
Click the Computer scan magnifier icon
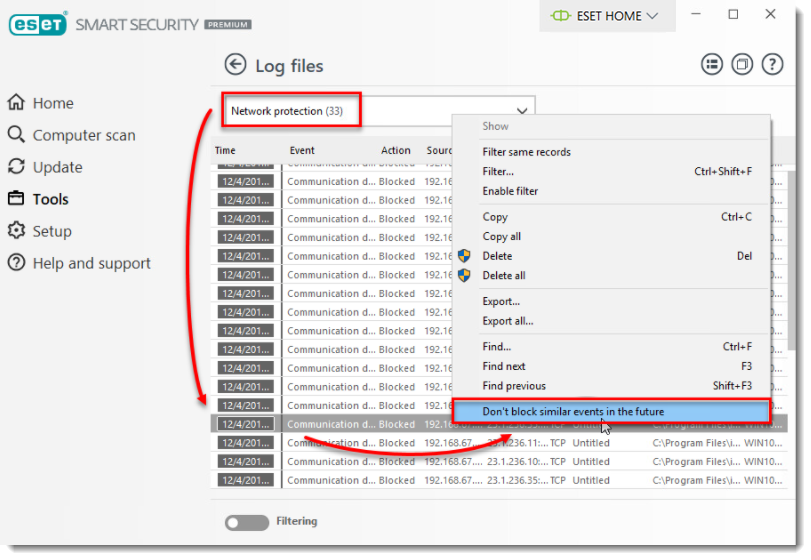pos(16,134)
